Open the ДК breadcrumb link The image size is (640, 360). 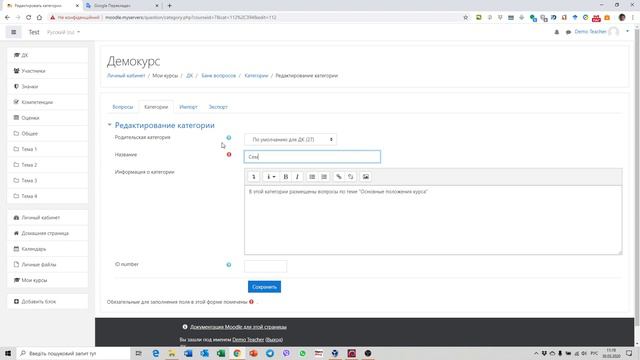[189, 76]
